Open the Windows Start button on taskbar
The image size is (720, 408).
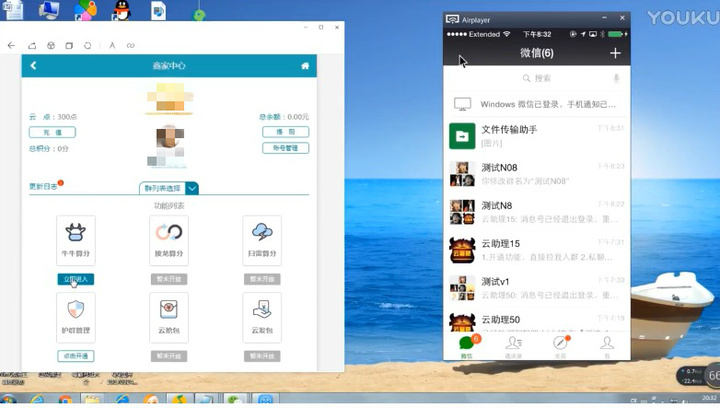8,399
